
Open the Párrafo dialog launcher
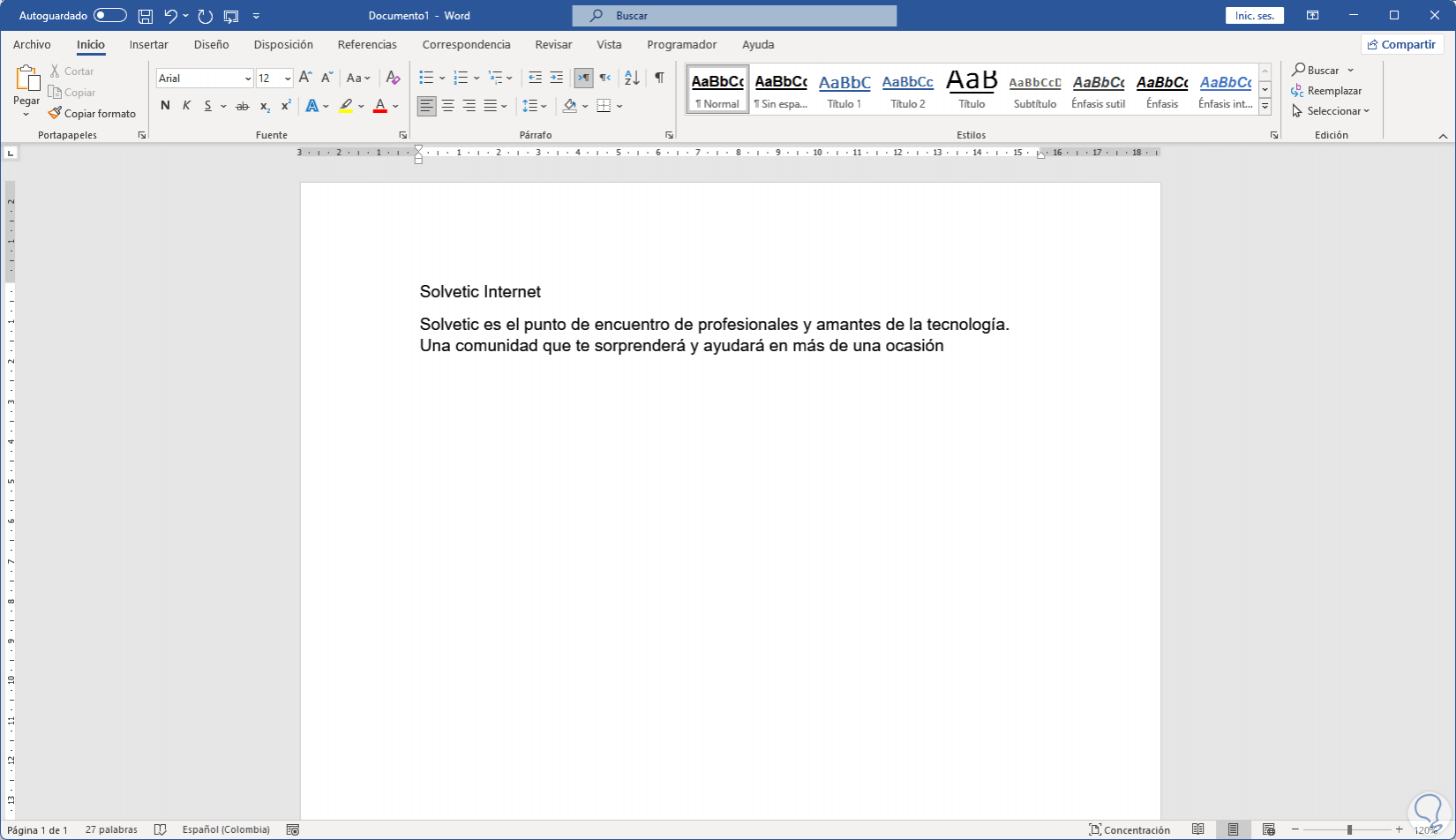(x=670, y=135)
